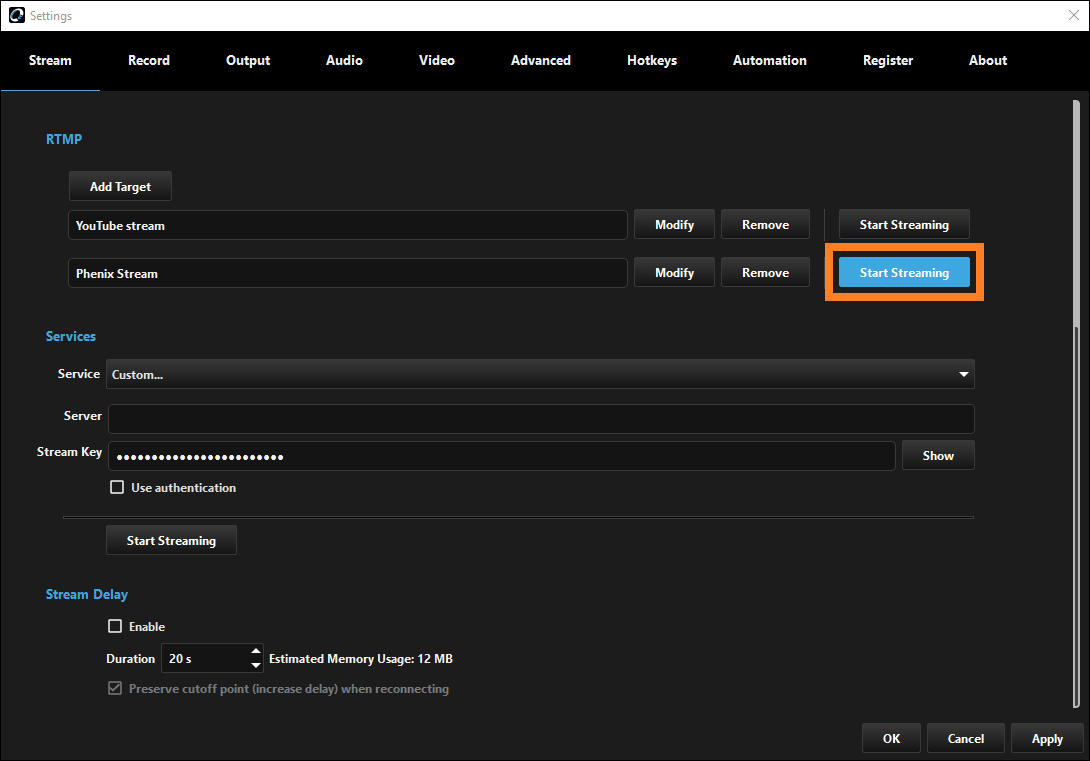Switch to the Record tab
The image size is (1090, 761).
click(x=148, y=60)
